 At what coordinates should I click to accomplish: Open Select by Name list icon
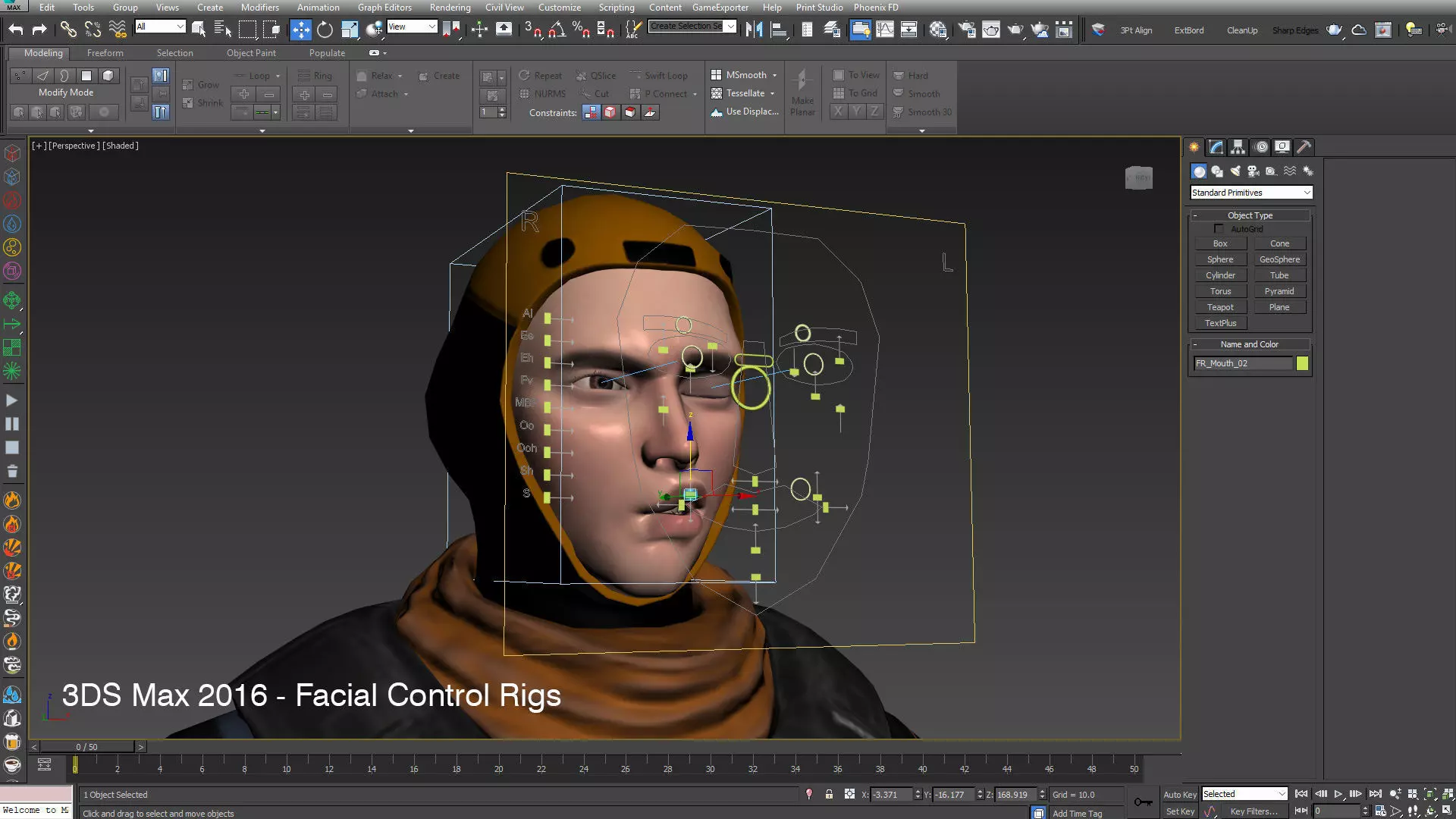pyautogui.click(x=223, y=30)
